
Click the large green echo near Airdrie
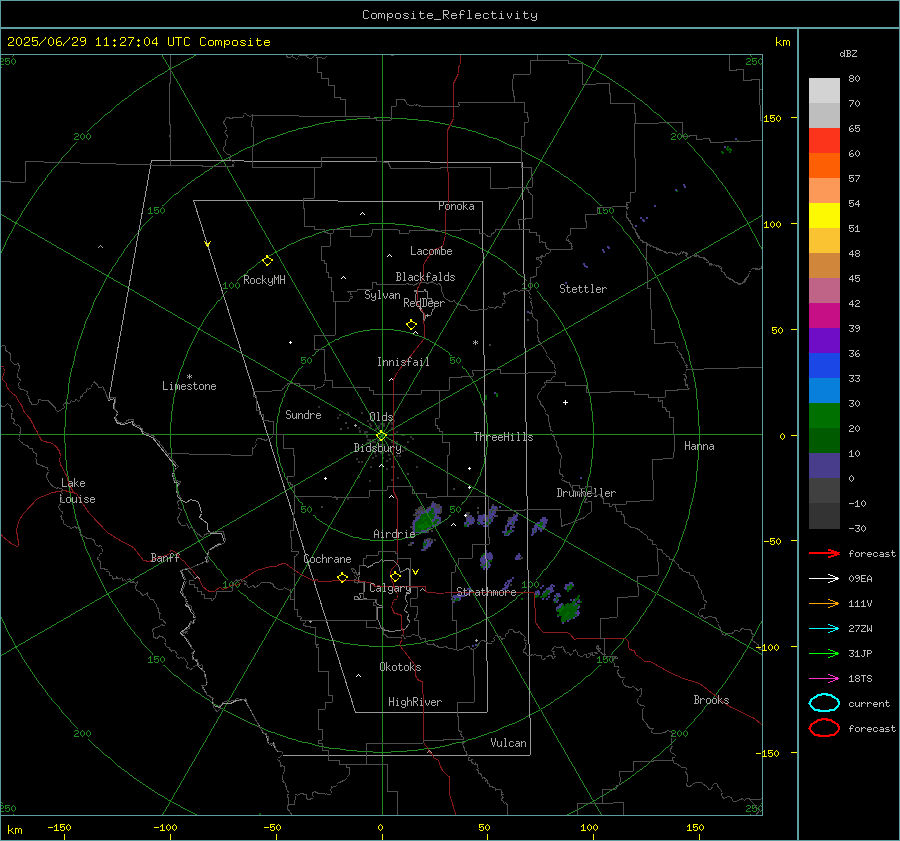[x=426, y=520]
